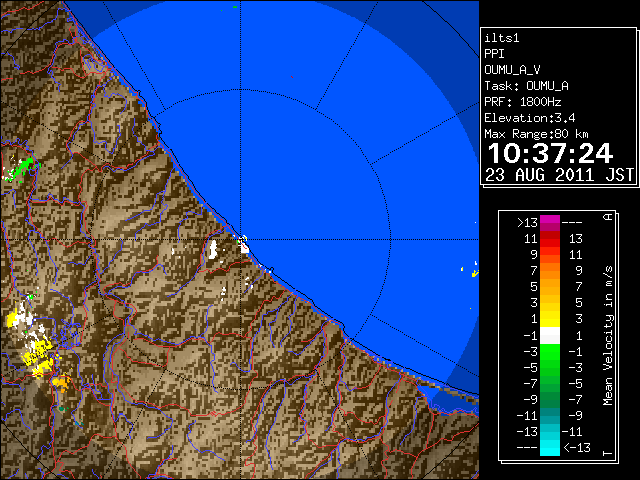640x480 pixels.
Task: Click the '>13' legend label
Action: pyautogui.click(x=527, y=223)
